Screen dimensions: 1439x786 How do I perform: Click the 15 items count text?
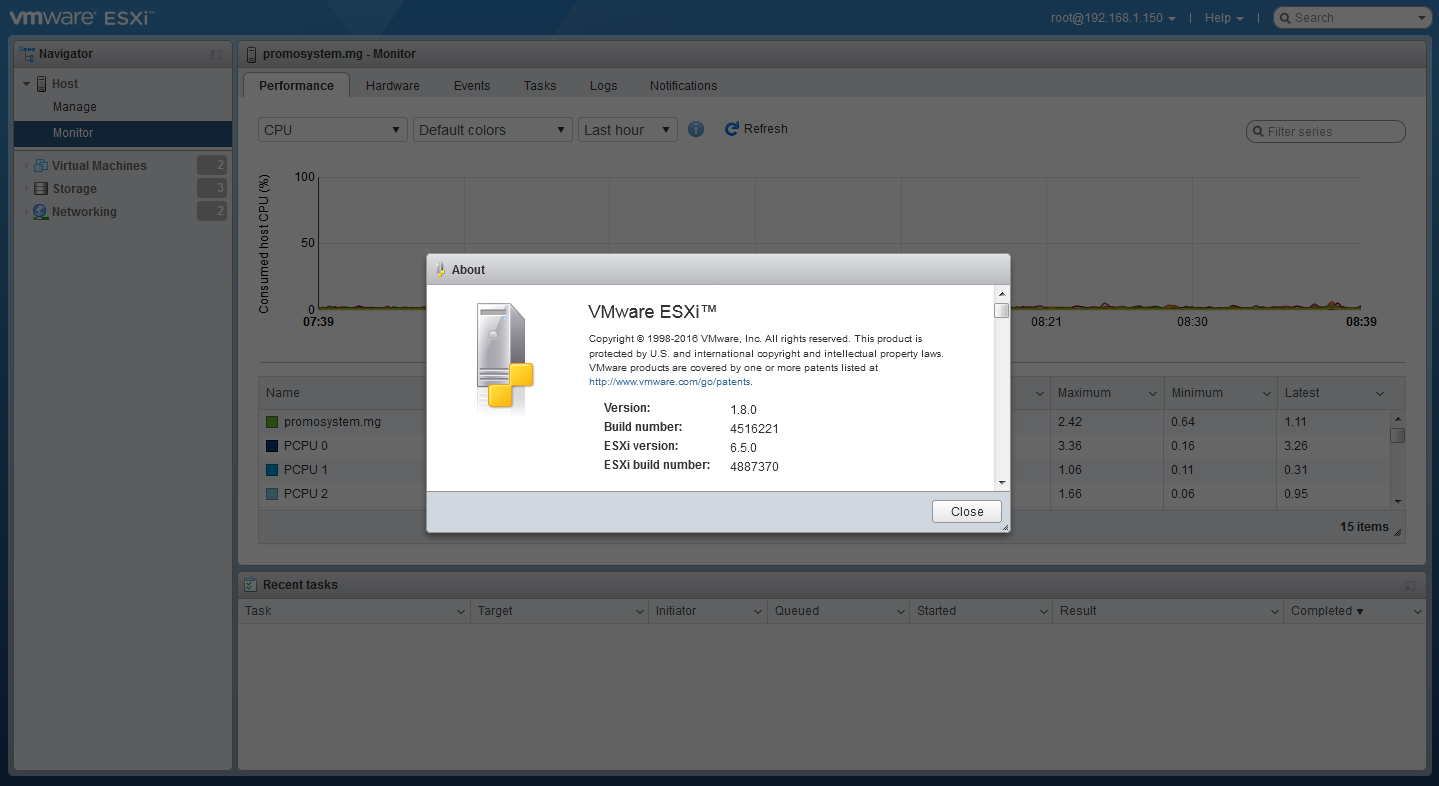(1365, 527)
